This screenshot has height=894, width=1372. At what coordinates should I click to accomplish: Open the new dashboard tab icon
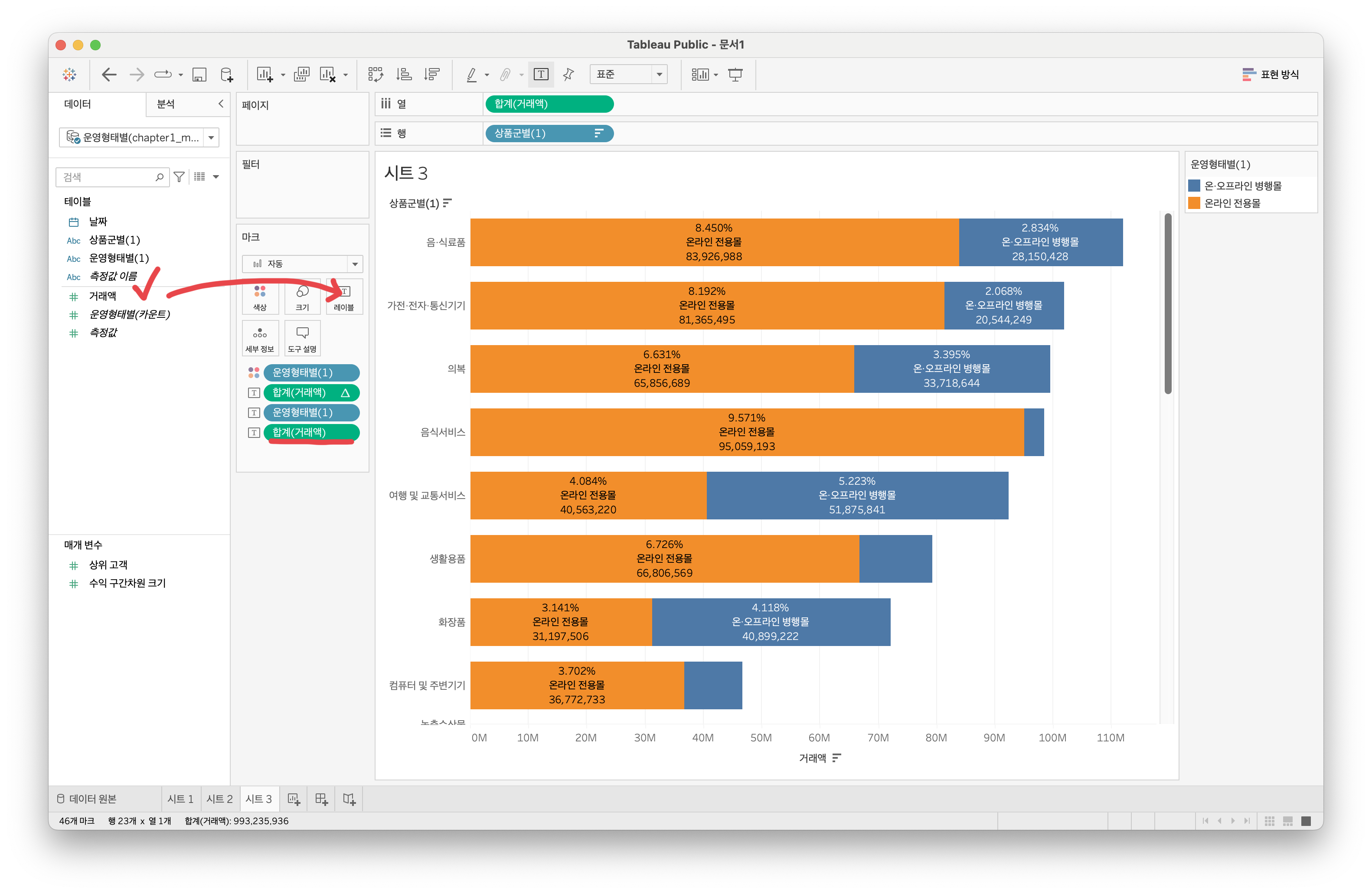point(321,799)
